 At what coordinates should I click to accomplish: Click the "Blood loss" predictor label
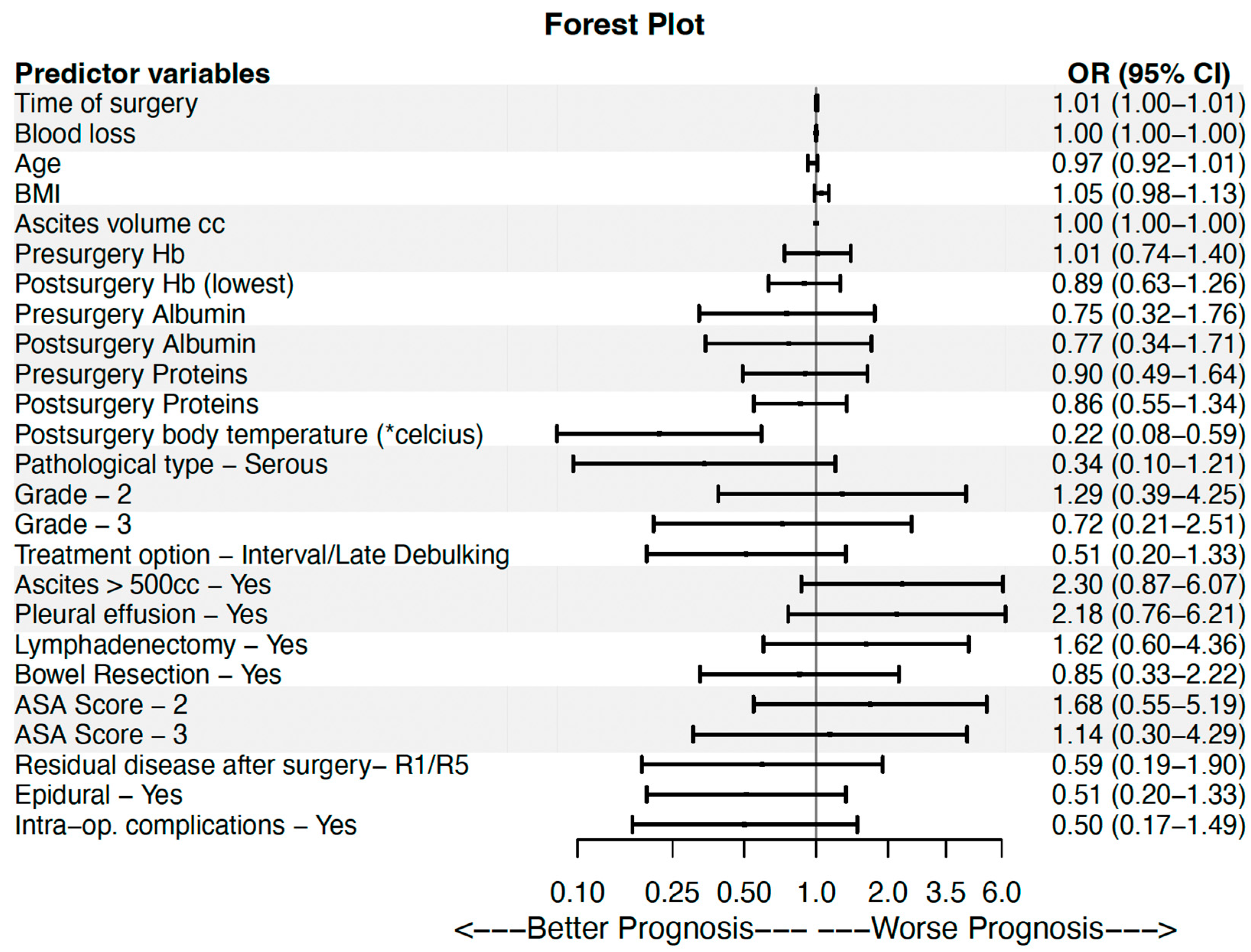coord(75,134)
